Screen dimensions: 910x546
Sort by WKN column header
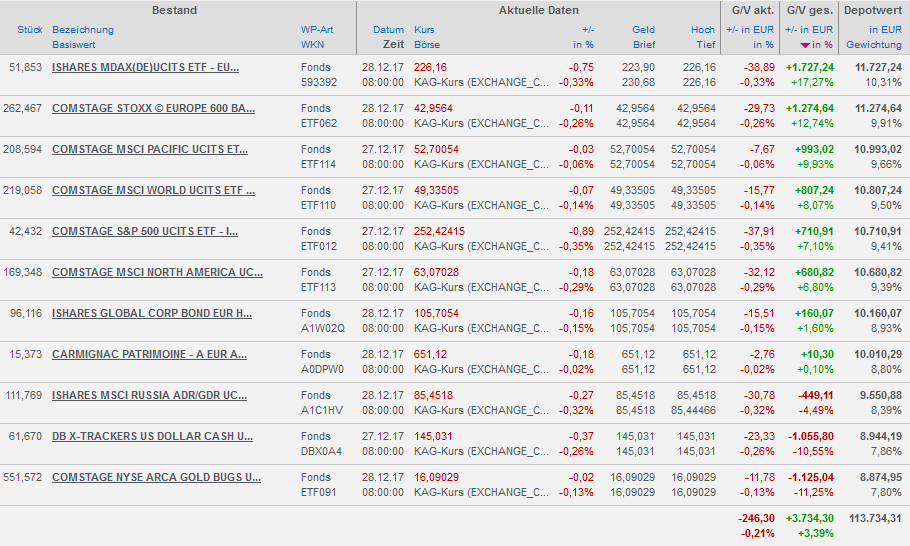pyautogui.click(x=312, y=45)
